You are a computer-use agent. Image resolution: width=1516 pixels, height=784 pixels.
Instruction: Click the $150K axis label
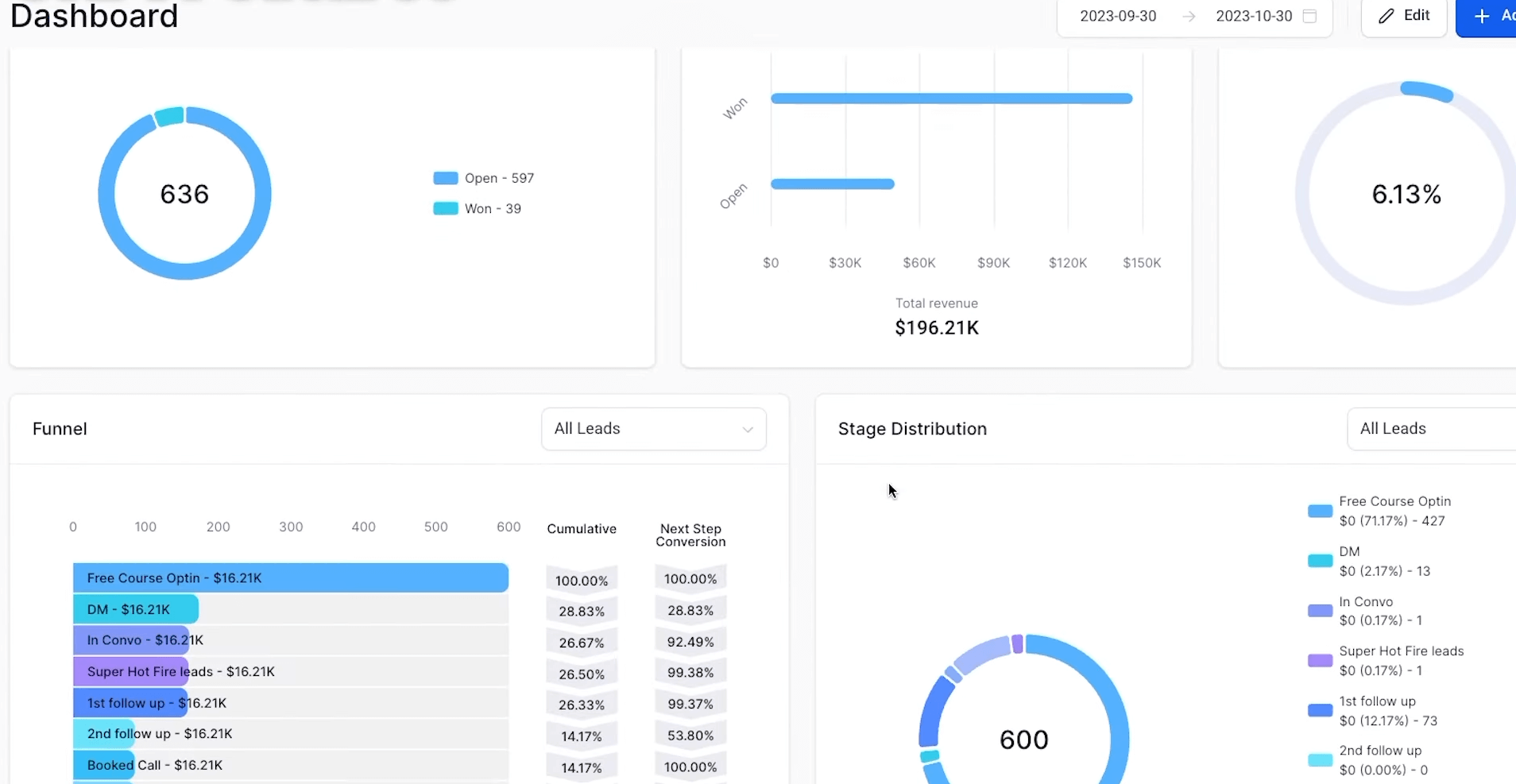click(x=1142, y=263)
